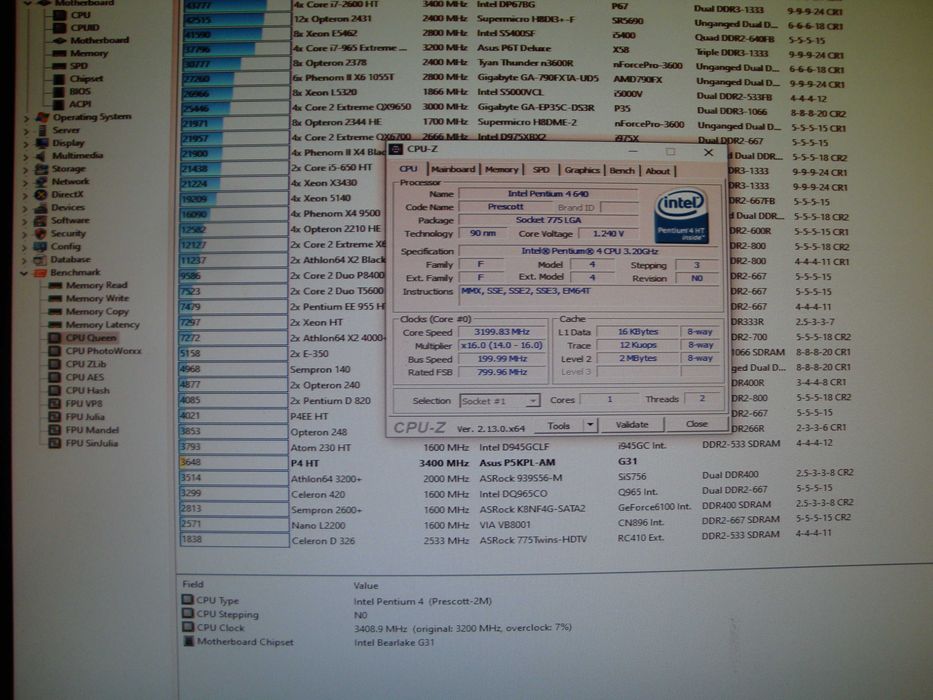This screenshot has width=933, height=700.
Task: Click the CPUID tree icon
Action: [x=59, y=27]
